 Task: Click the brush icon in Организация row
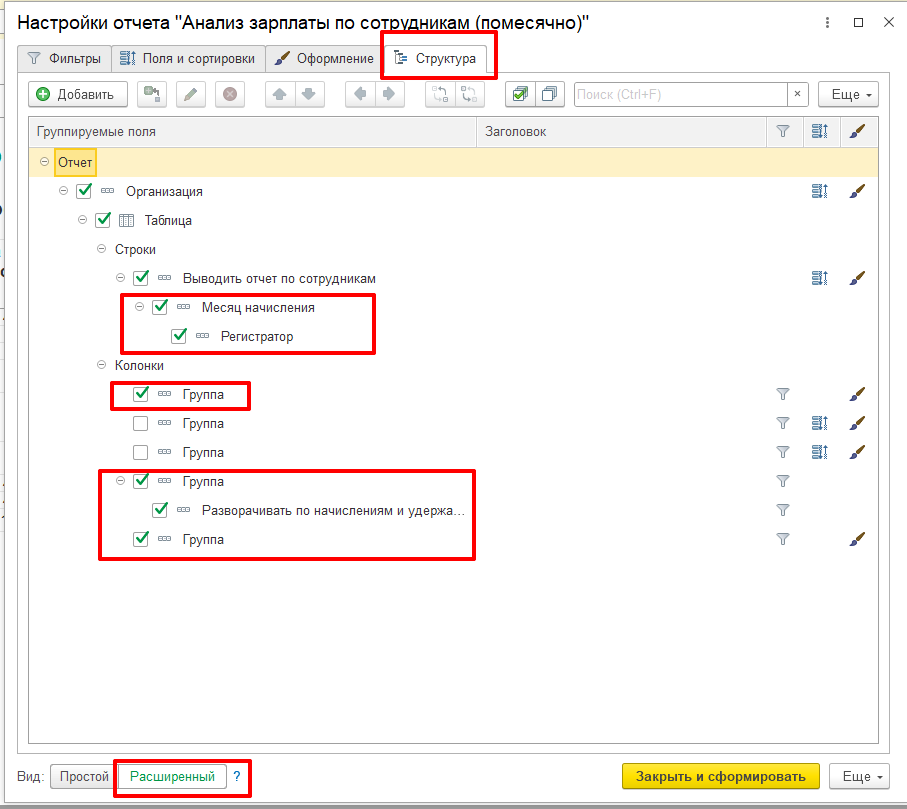click(857, 191)
